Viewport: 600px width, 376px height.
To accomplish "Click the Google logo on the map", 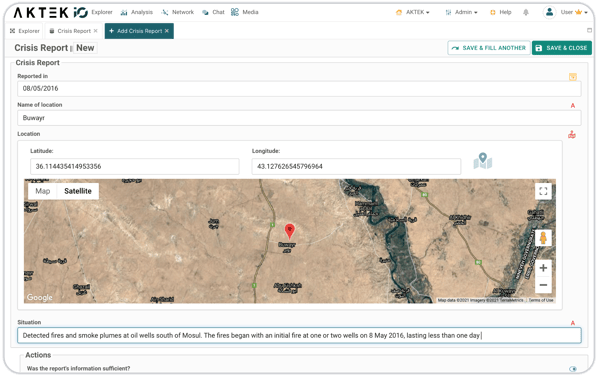I will pos(40,297).
